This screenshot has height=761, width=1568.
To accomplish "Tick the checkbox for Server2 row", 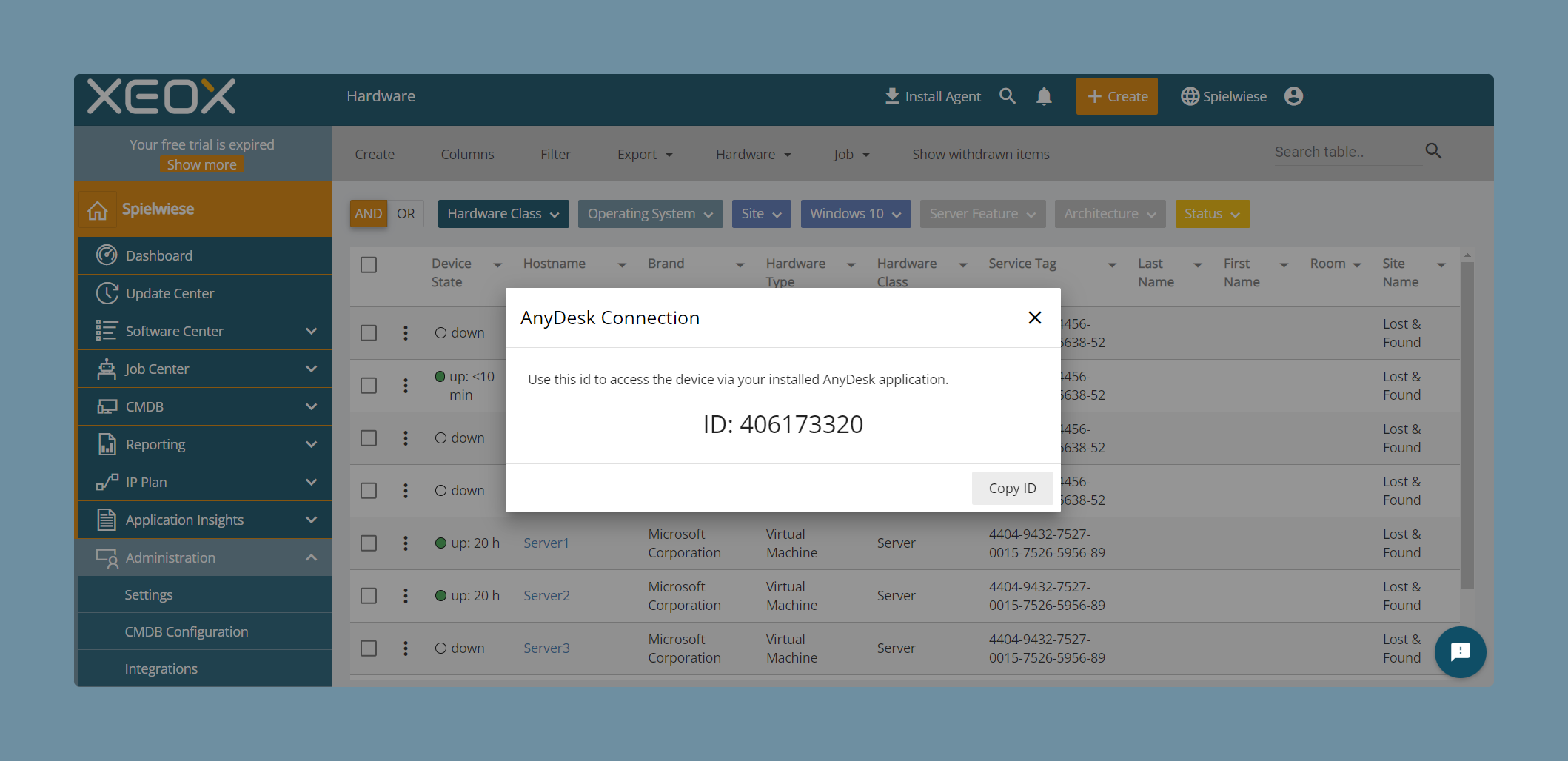I will pyautogui.click(x=369, y=596).
